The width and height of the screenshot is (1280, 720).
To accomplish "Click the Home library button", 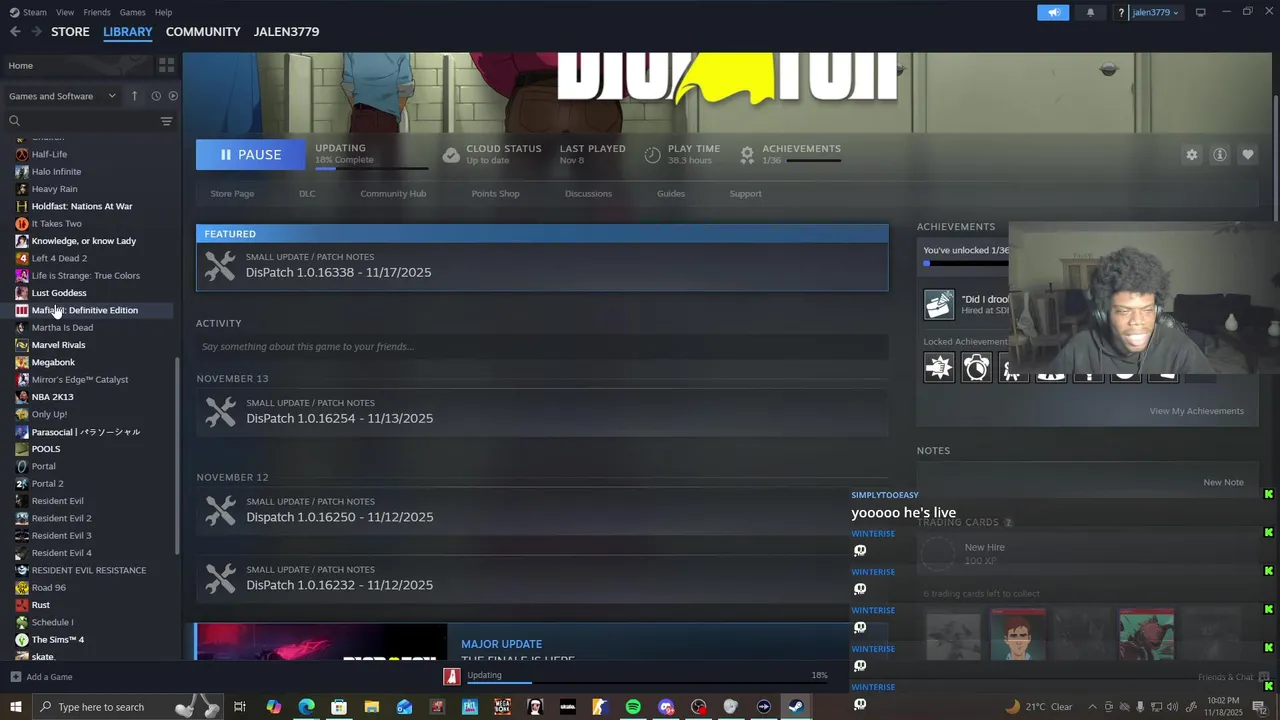I will click(77, 65).
